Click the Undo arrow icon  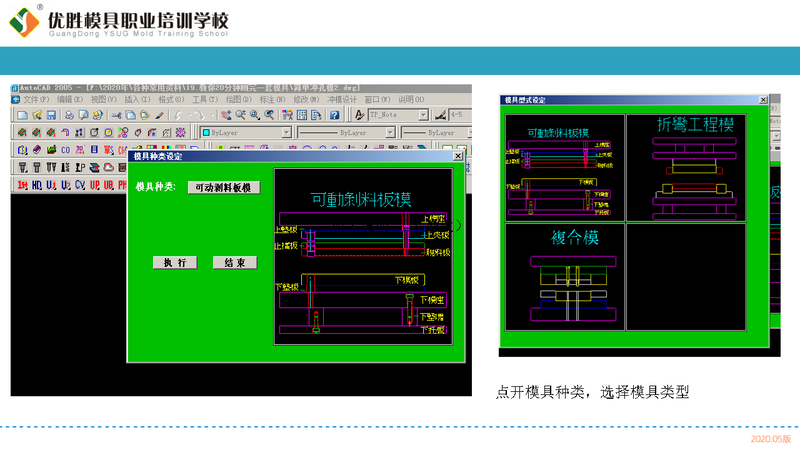[x=178, y=115]
